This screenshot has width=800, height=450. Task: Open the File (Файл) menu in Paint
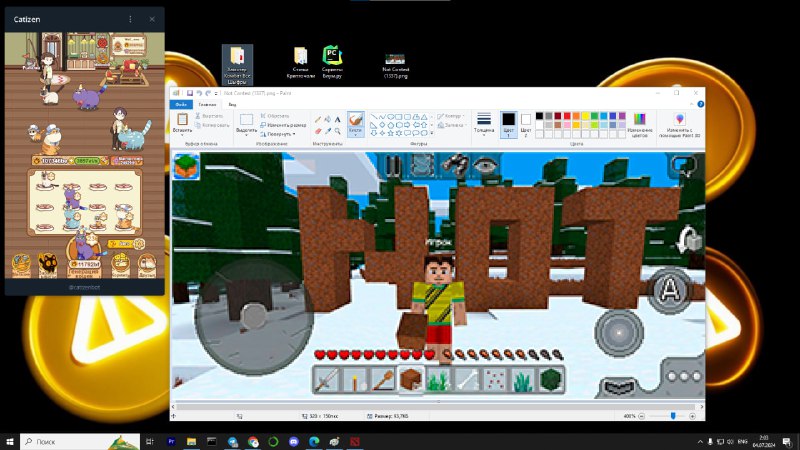click(x=181, y=105)
